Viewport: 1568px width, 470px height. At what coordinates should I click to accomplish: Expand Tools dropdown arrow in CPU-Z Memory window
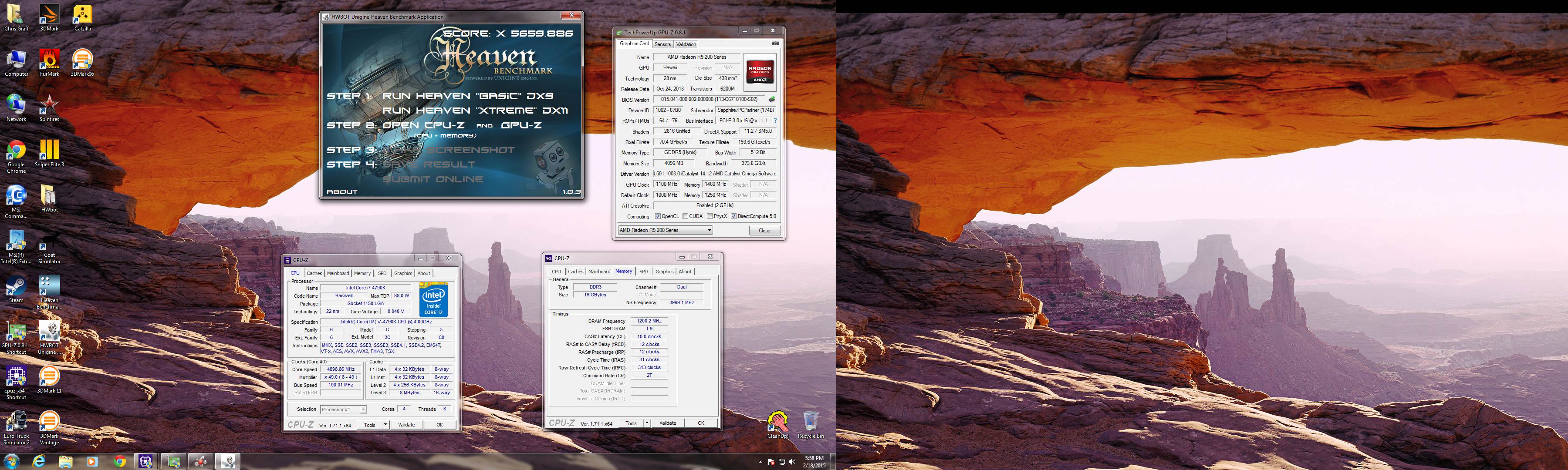646,423
